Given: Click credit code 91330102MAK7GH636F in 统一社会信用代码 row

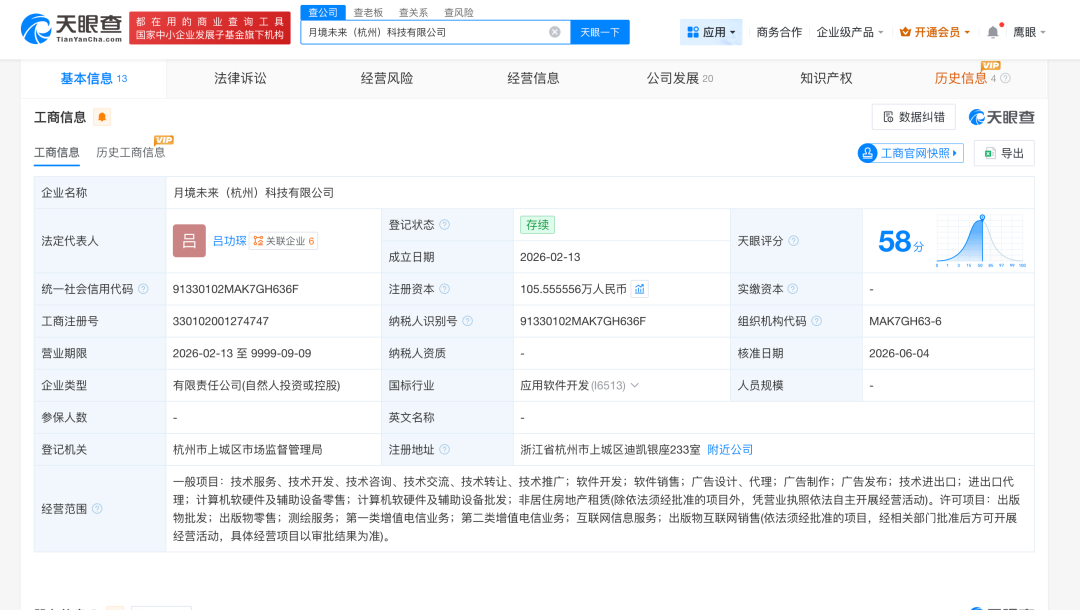Looking at the screenshot, I should coord(236,289).
